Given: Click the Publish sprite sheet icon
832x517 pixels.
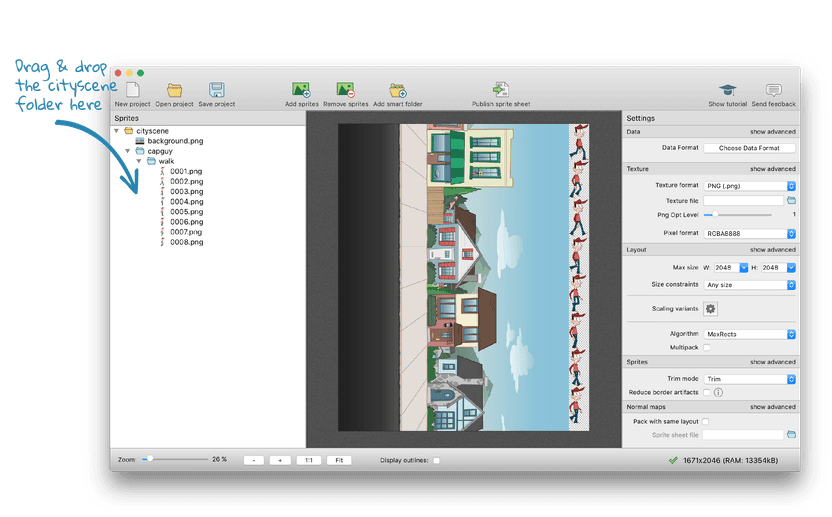Looking at the screenshot, I should (x=500, y=89).
